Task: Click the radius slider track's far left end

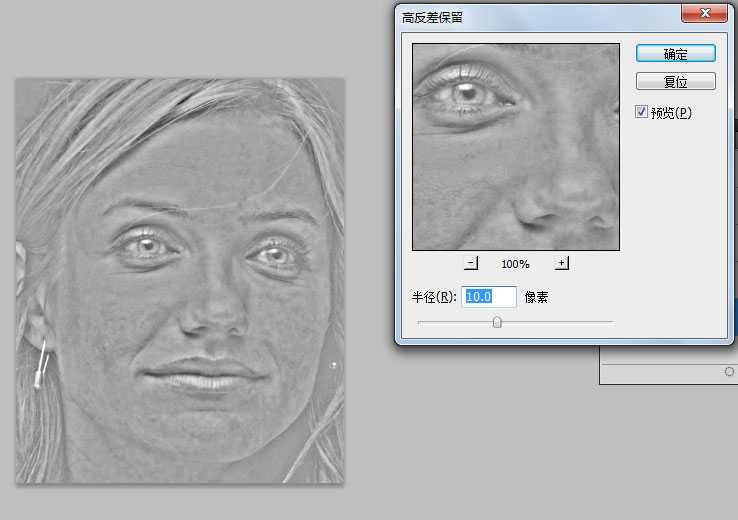Action: (420, 322)
